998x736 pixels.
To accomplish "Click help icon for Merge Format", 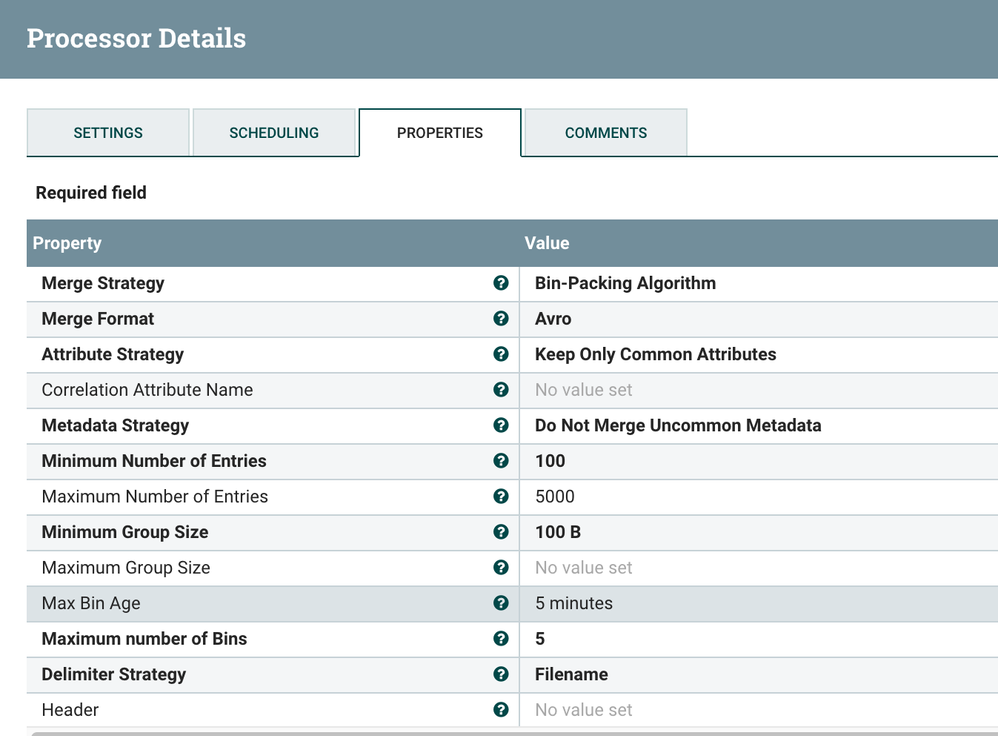I will pyautogui.click(x=501, y=319).
